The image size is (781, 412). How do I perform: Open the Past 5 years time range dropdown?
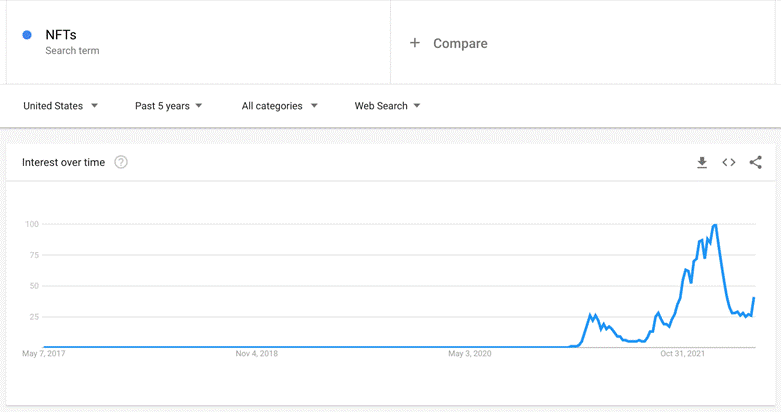168,106
